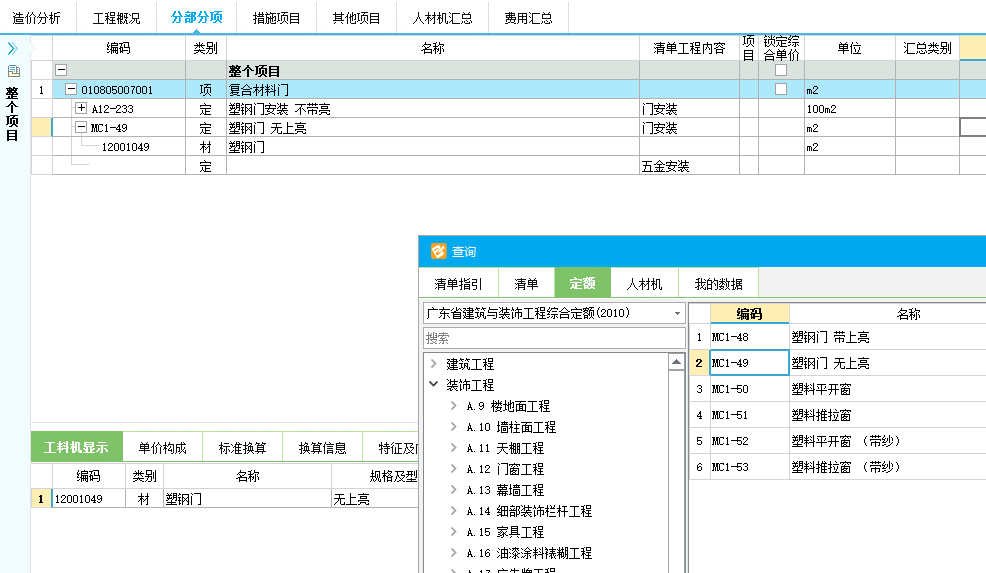Click the 复合材料门 name cell
The width and height of the screenshot is (986, 573).
click(x=433, y=89)
